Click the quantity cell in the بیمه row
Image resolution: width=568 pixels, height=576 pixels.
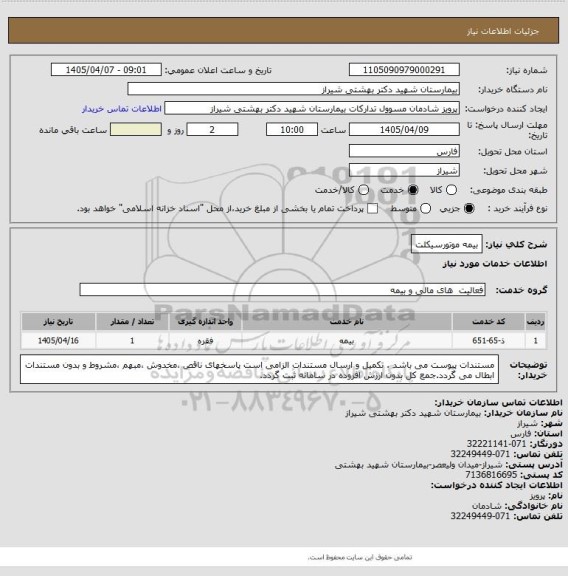click(x=132, y=341)
